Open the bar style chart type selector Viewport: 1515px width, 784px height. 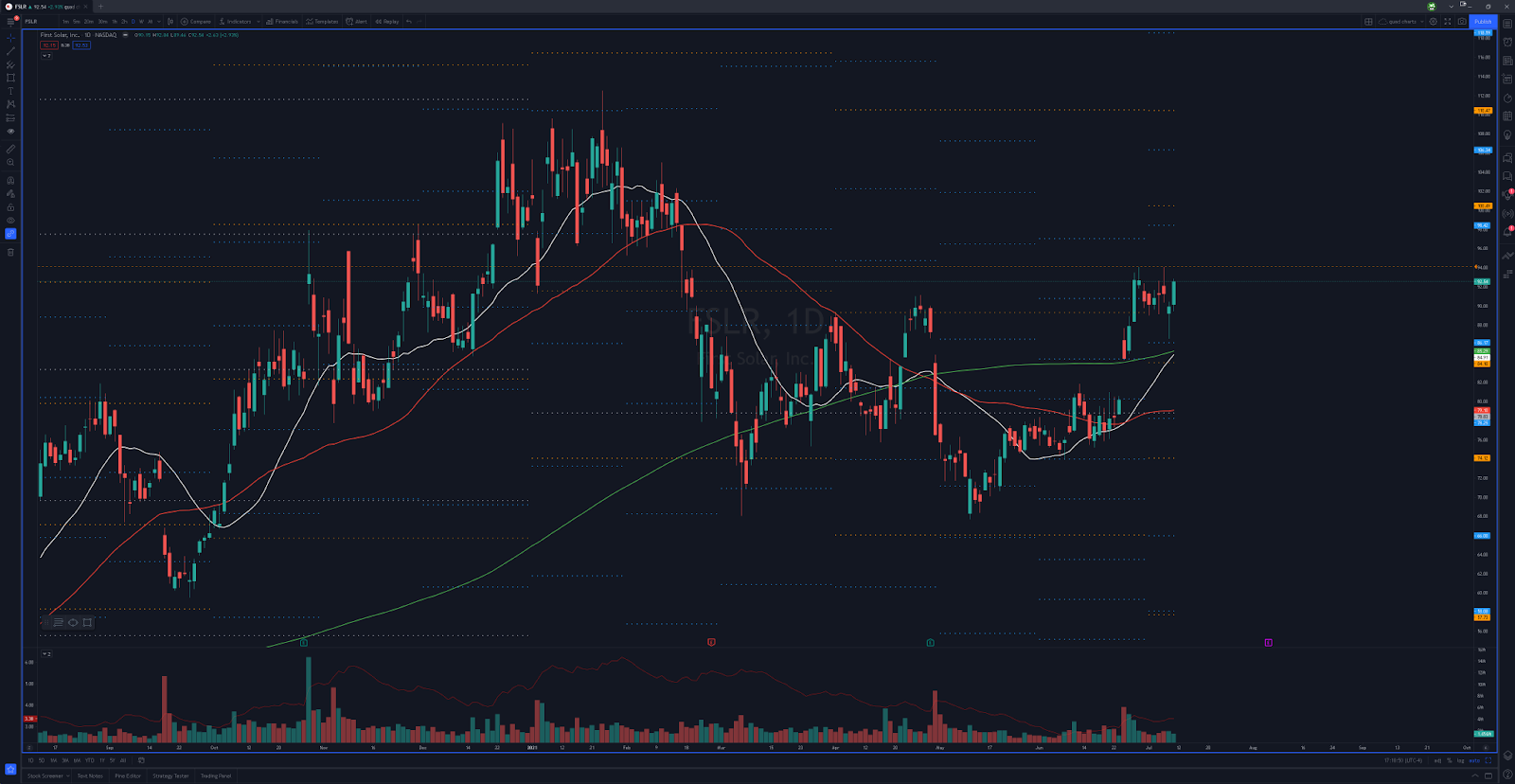(x=170, y=21)
